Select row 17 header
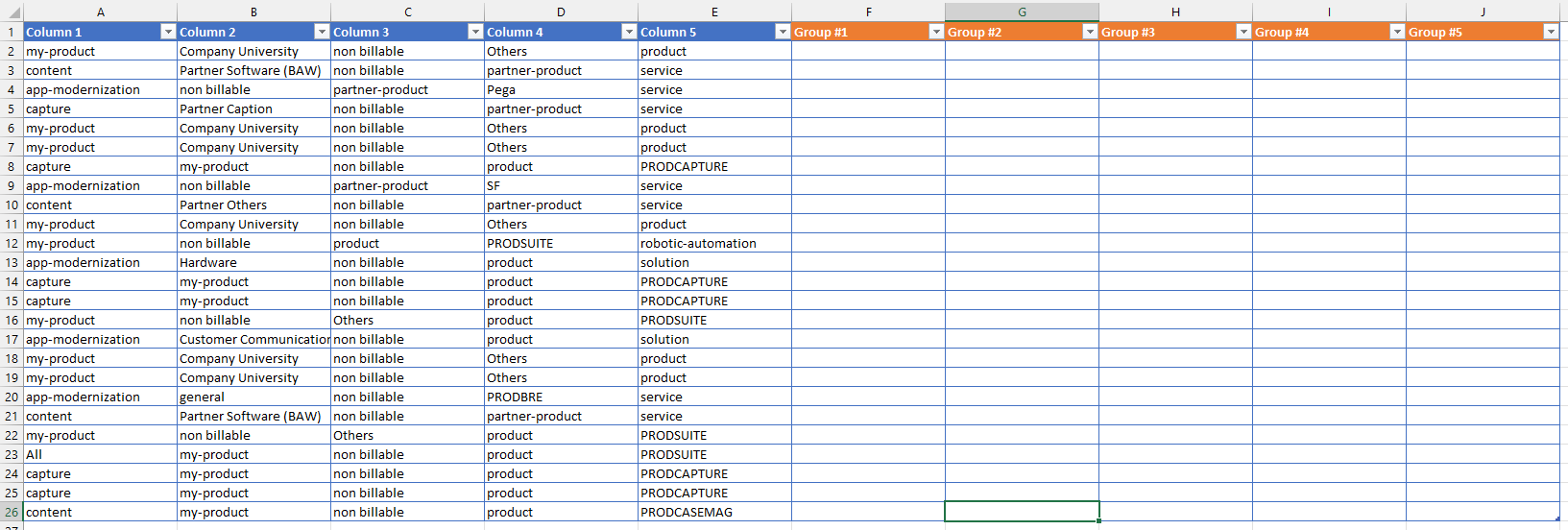 point(12,339)
